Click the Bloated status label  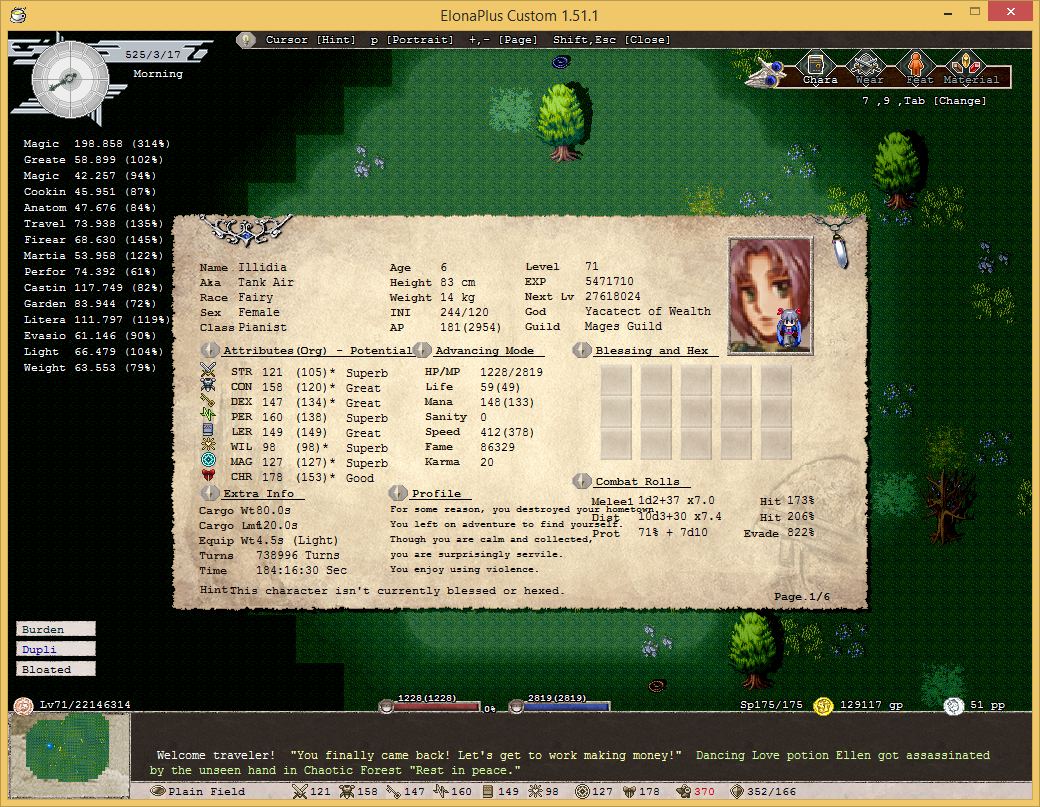pyautogui.click(x=56, y=668)
